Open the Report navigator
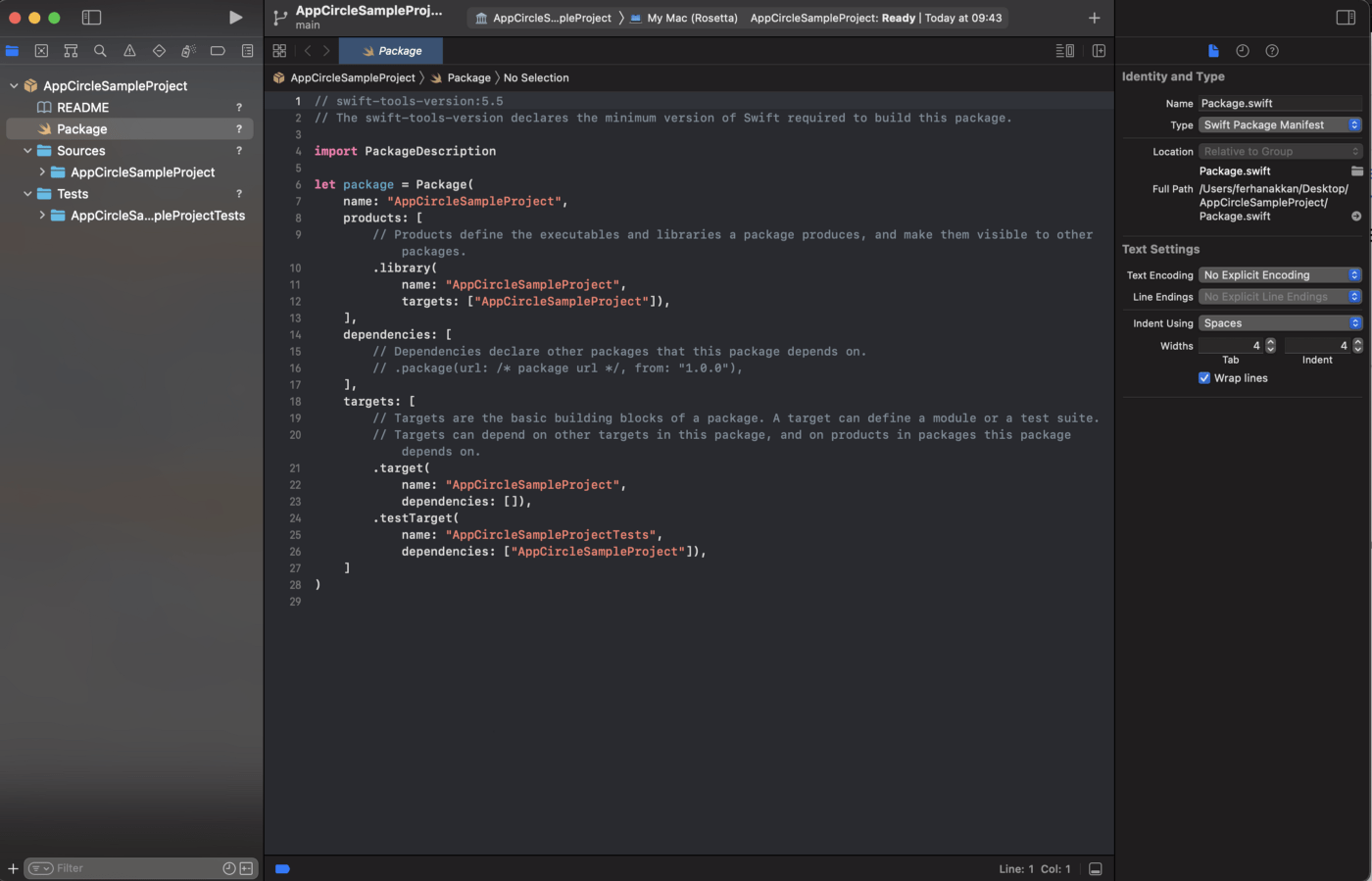Screen dimensions: 1372x881 coord(247,51)
